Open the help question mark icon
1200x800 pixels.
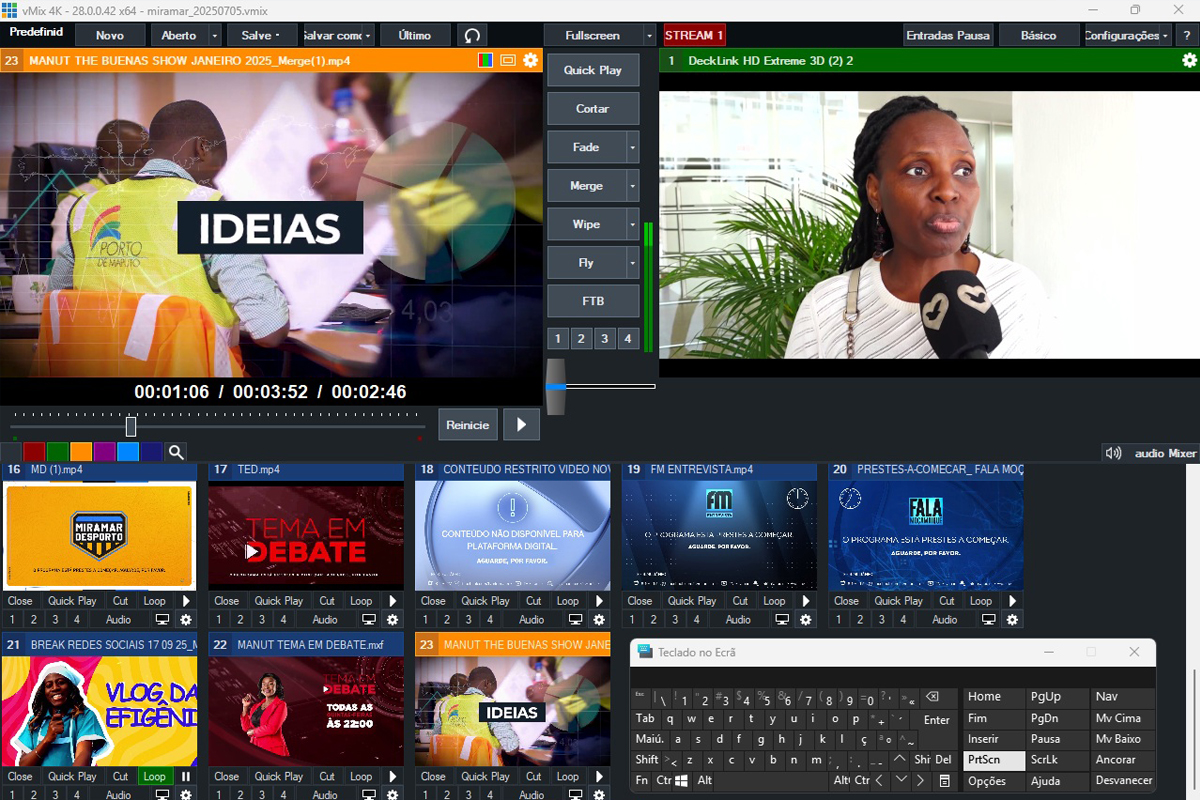[x=1187, y=35]
